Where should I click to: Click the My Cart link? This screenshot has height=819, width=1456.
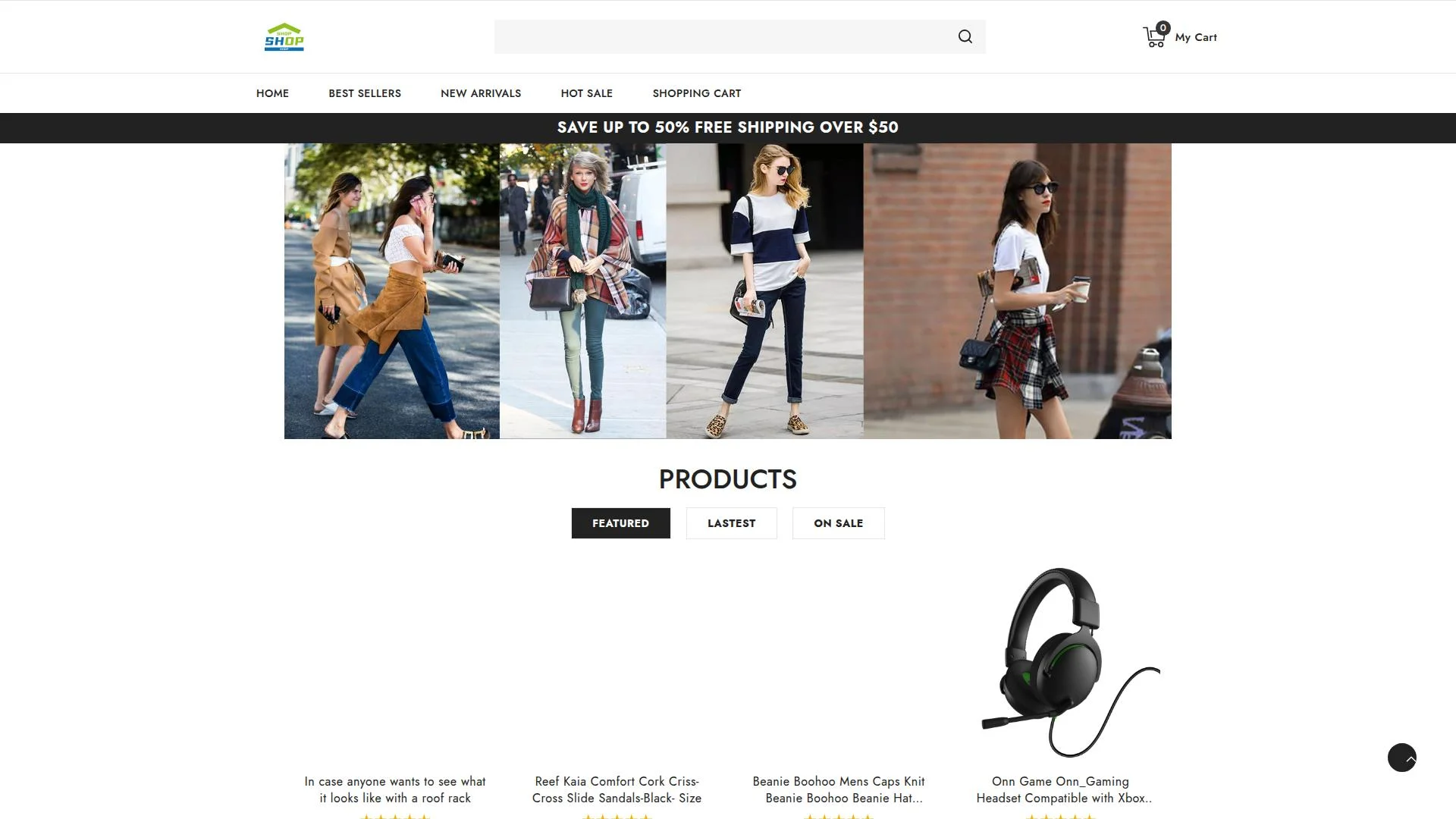[x=1196, y=37]
